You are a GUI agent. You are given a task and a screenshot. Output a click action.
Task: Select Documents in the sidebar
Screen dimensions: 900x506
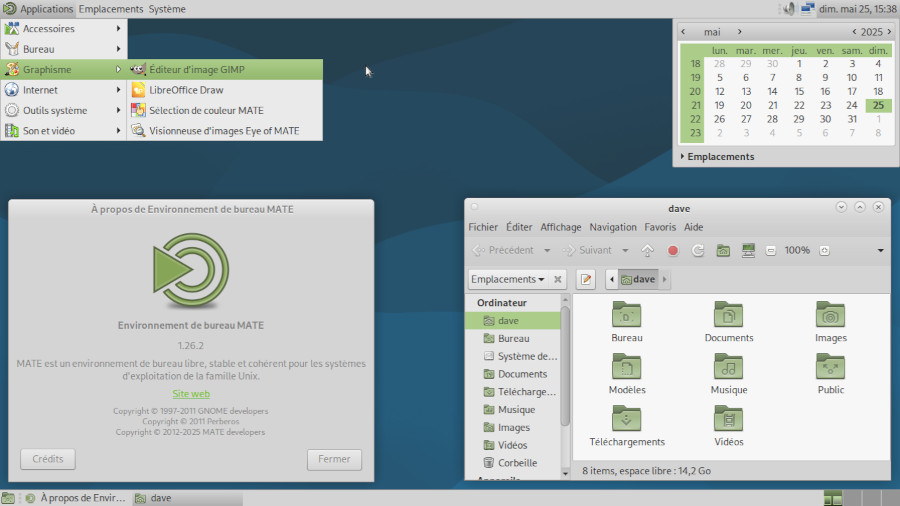[x=513, y=374]
